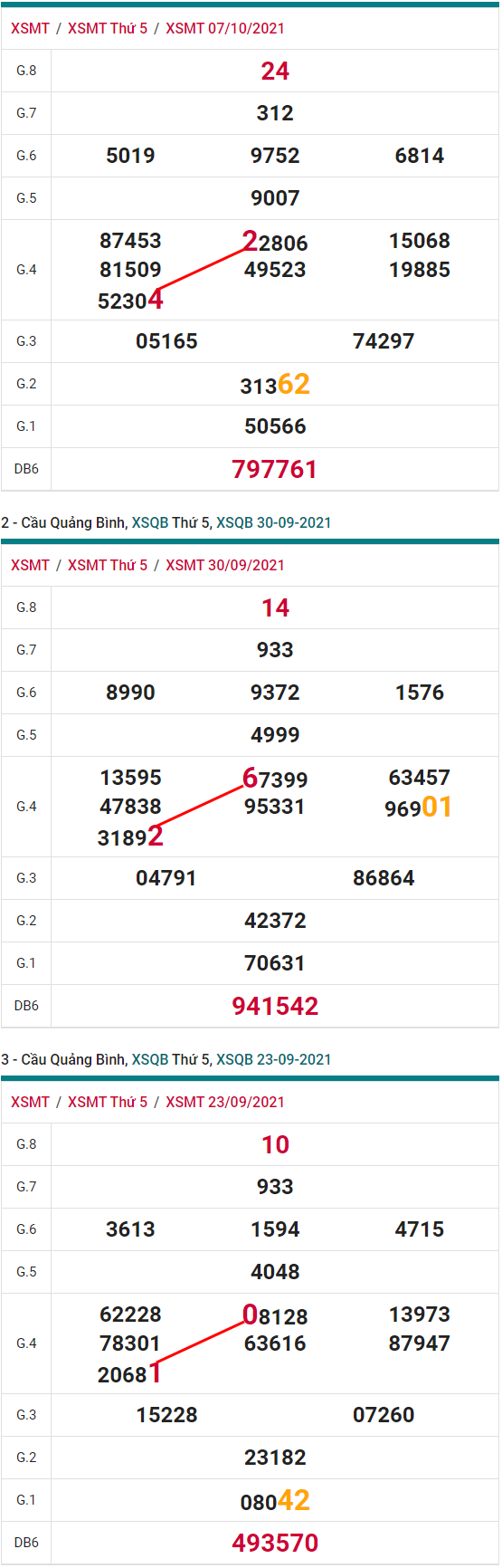Select special prize number 941542
The height and width of the screenshot is (1568, 502).
coord(275,1006)
